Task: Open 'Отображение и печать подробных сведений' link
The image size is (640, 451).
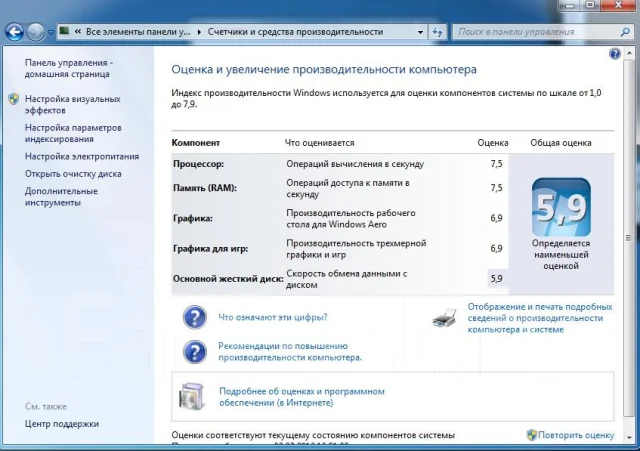Action: 540,318
